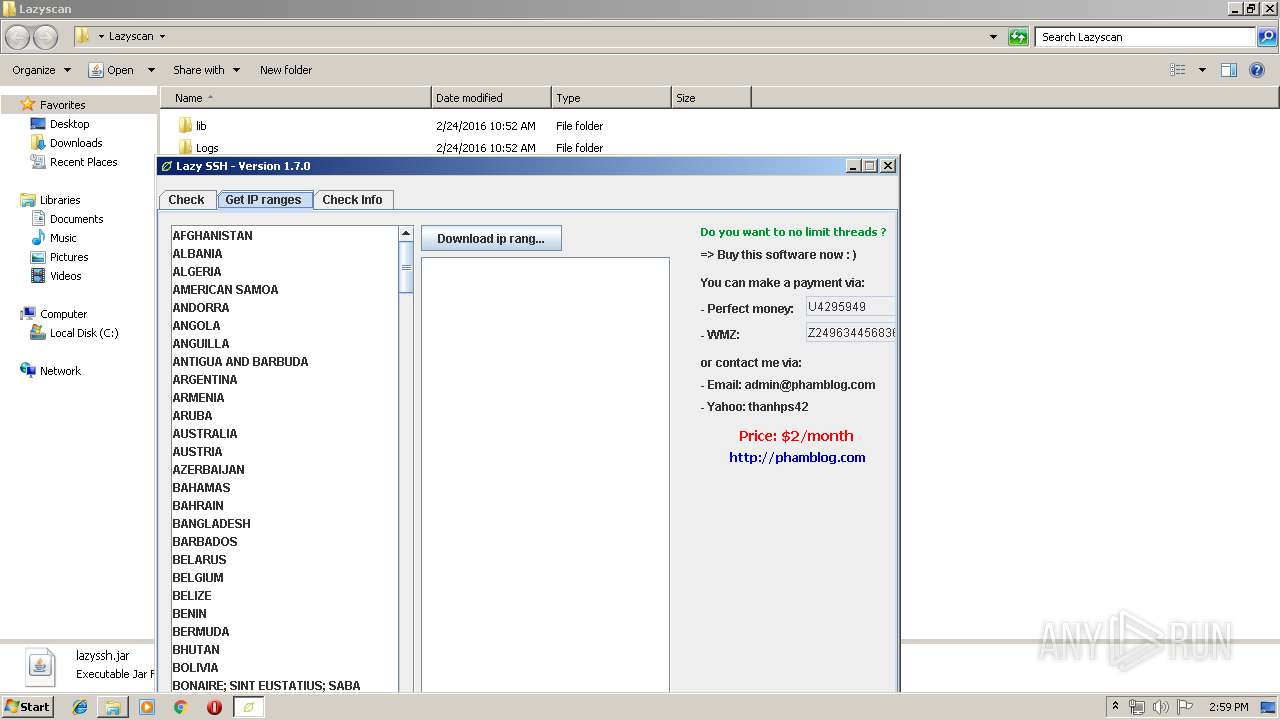Switch to the Get IP ranges tab
Screen dimensions: 1280x720
coord(263,200)
